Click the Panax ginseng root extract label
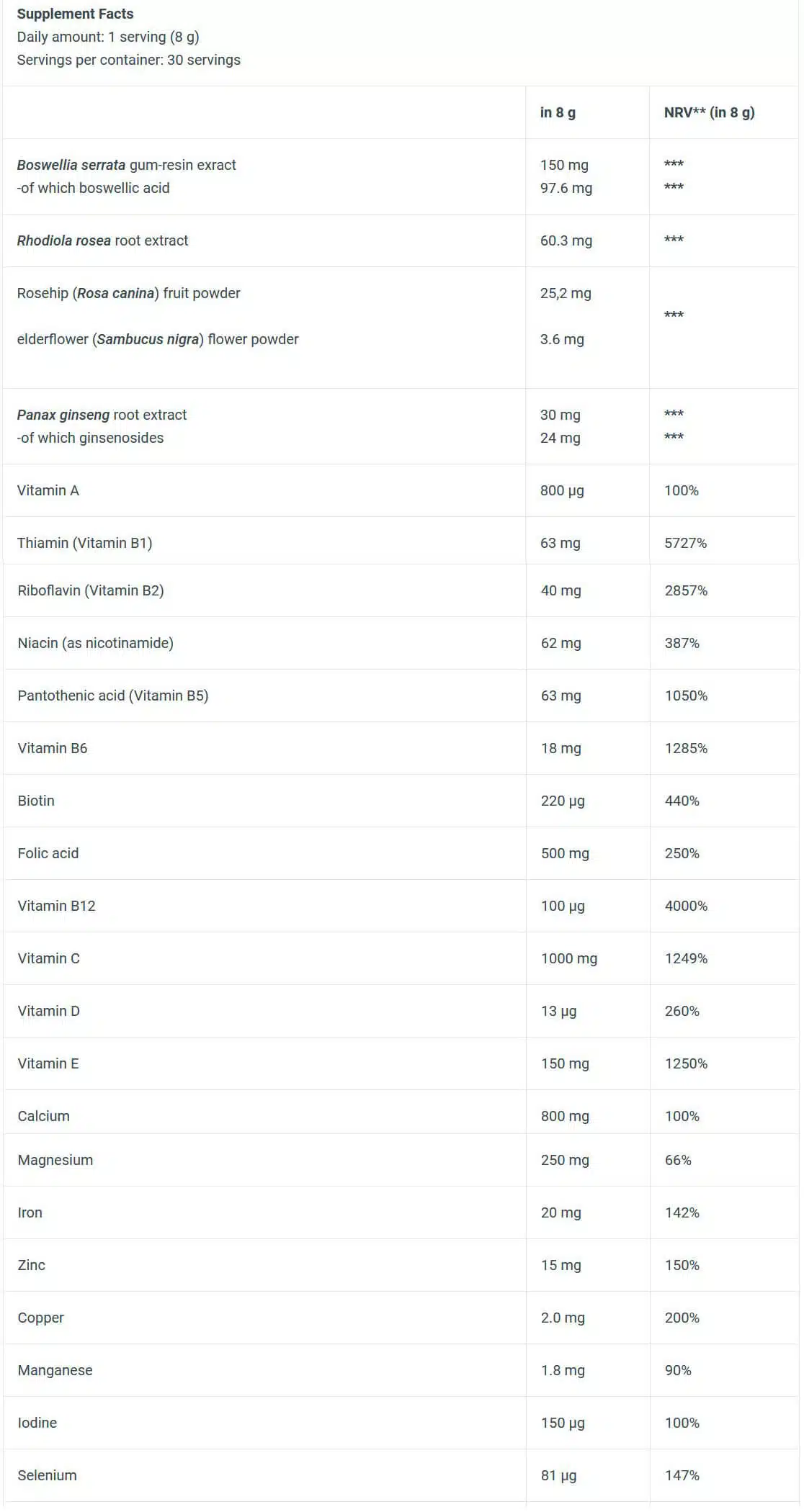The image size is (804, 1512). (102, 415)
